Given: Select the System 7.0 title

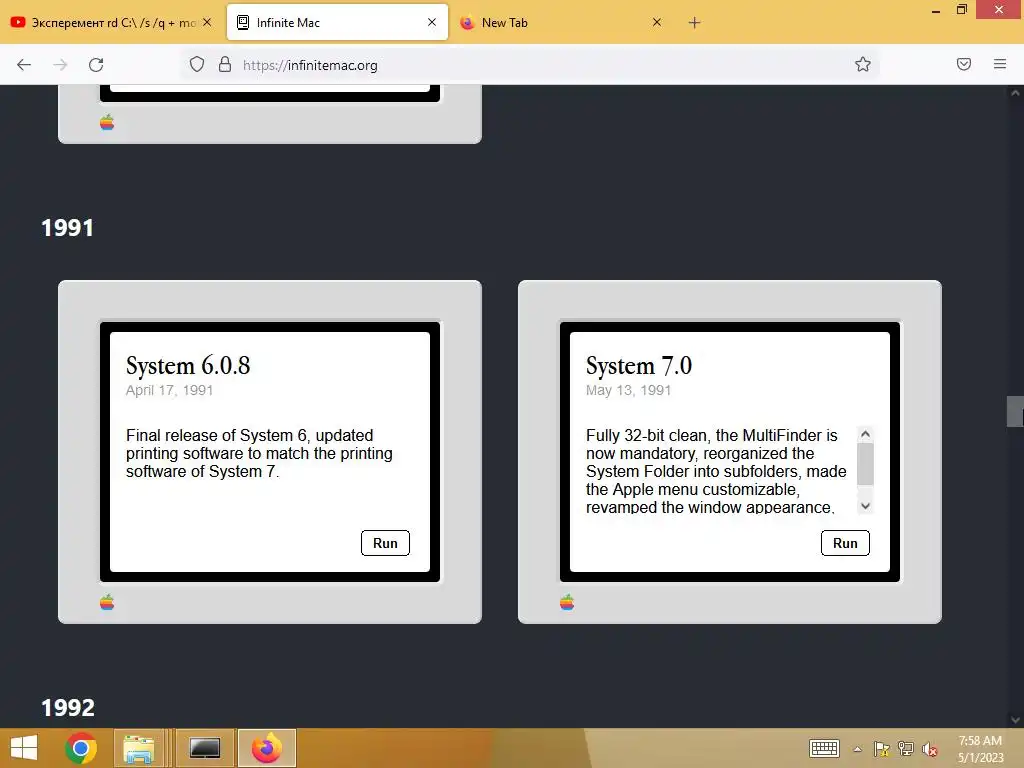Looking at the screenshot, I should click(x=639, y=366).
